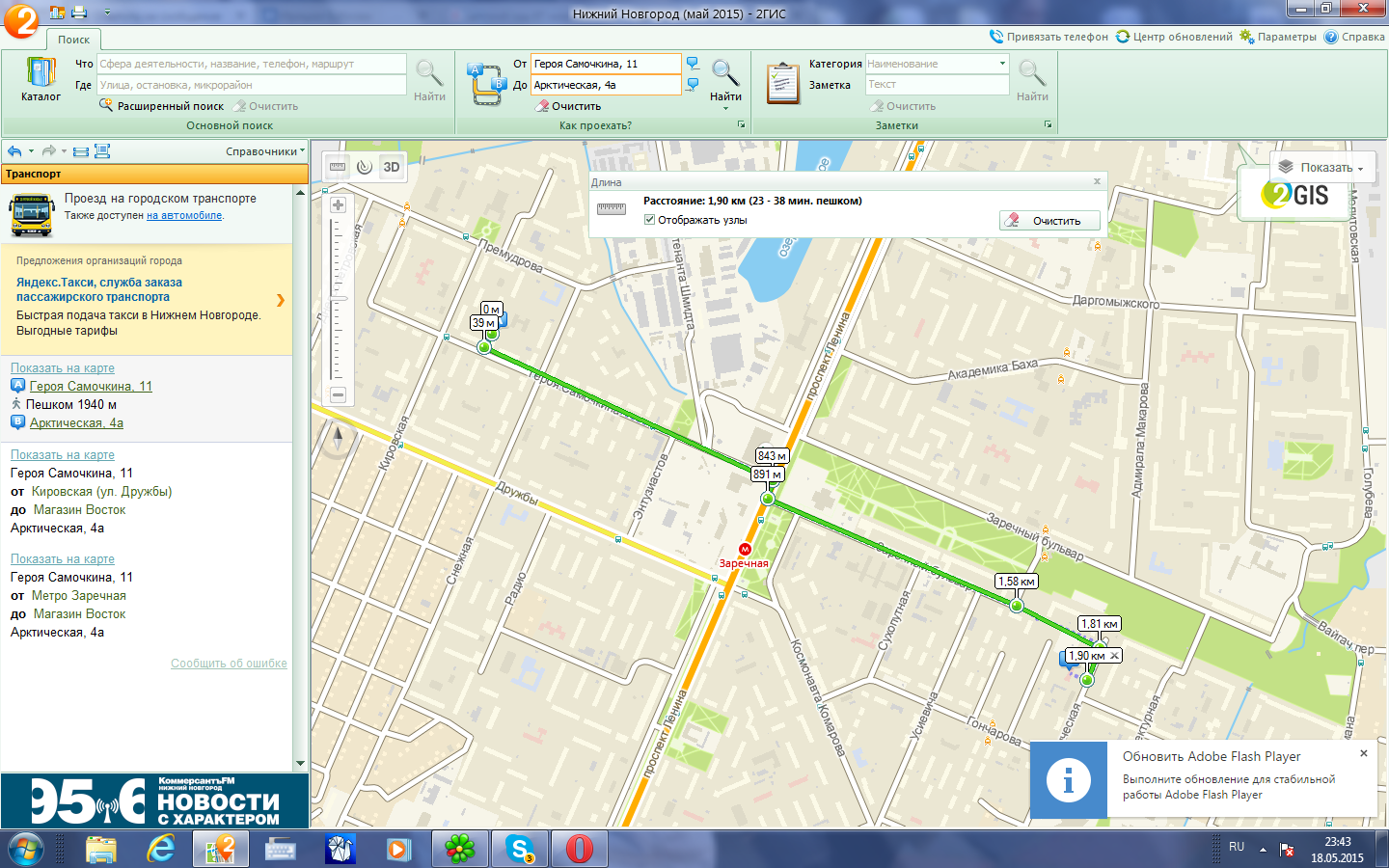Open Яндекс.Такси service ad link

pyautogui.click(x=99, y=289)
